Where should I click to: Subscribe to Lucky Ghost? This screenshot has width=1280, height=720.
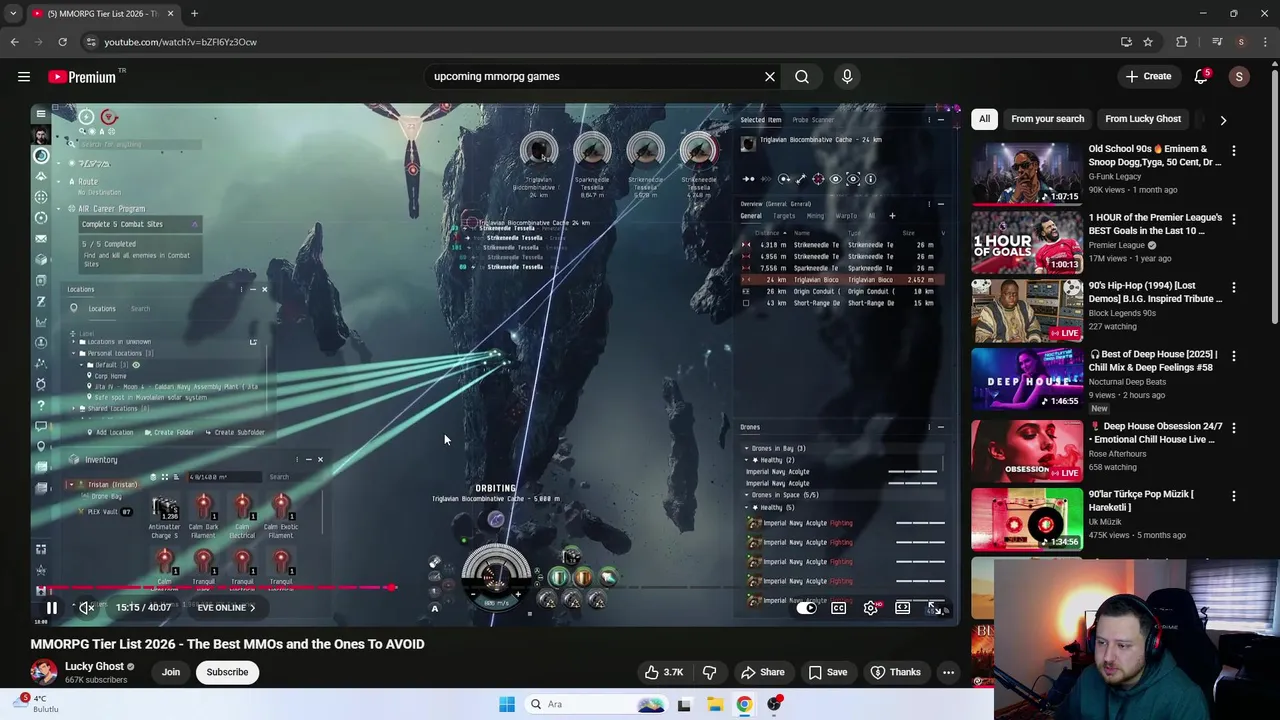227,672
